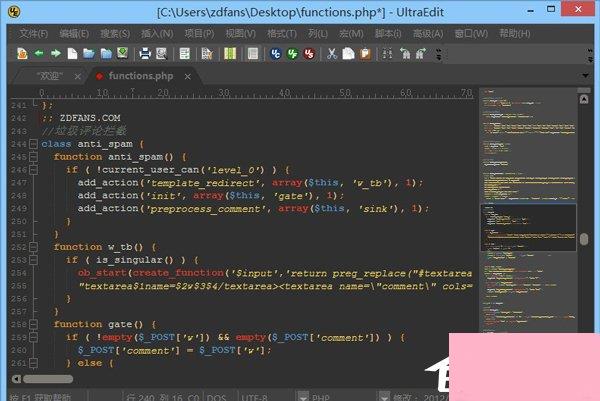The width and height of the screenshot is (600, 401).
Task: Expand toolbar overflow arrows after redo
Action: tap(439, 54)
